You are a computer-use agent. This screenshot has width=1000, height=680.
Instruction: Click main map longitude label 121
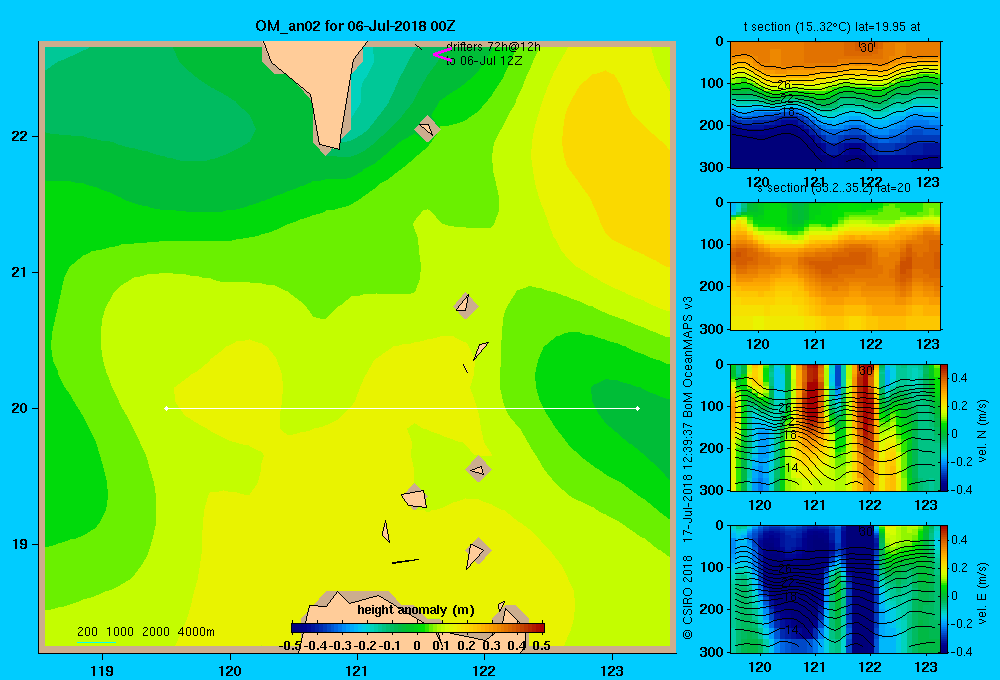click(357, 670)
